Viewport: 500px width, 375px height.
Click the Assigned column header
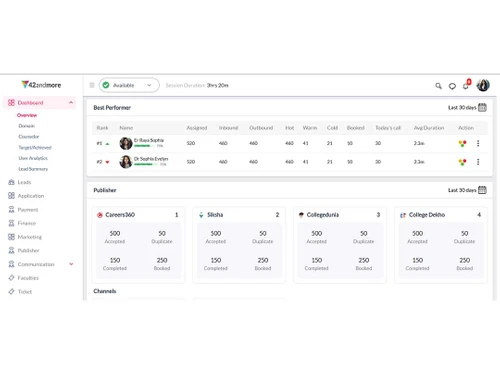[x=197, y=128]
